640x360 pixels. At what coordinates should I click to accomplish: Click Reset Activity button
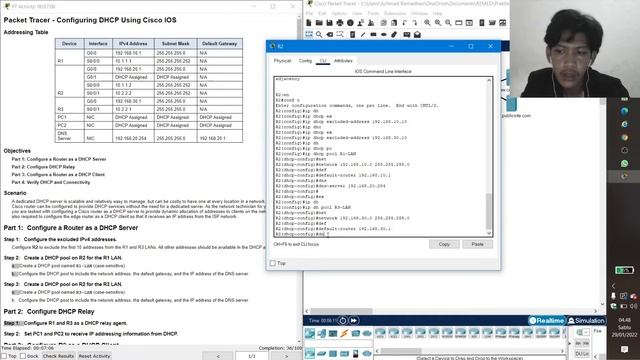[94, 356]
